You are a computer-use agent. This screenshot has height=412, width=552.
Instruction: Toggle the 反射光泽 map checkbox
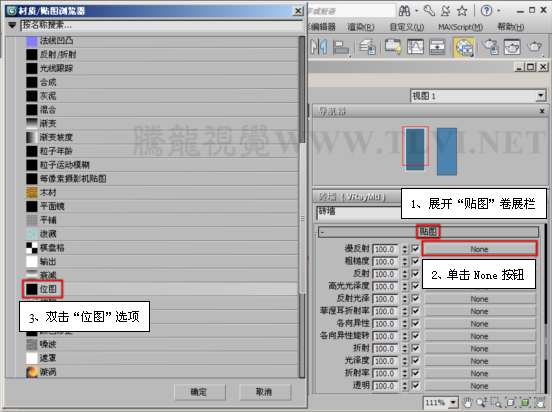pos(415,299)
